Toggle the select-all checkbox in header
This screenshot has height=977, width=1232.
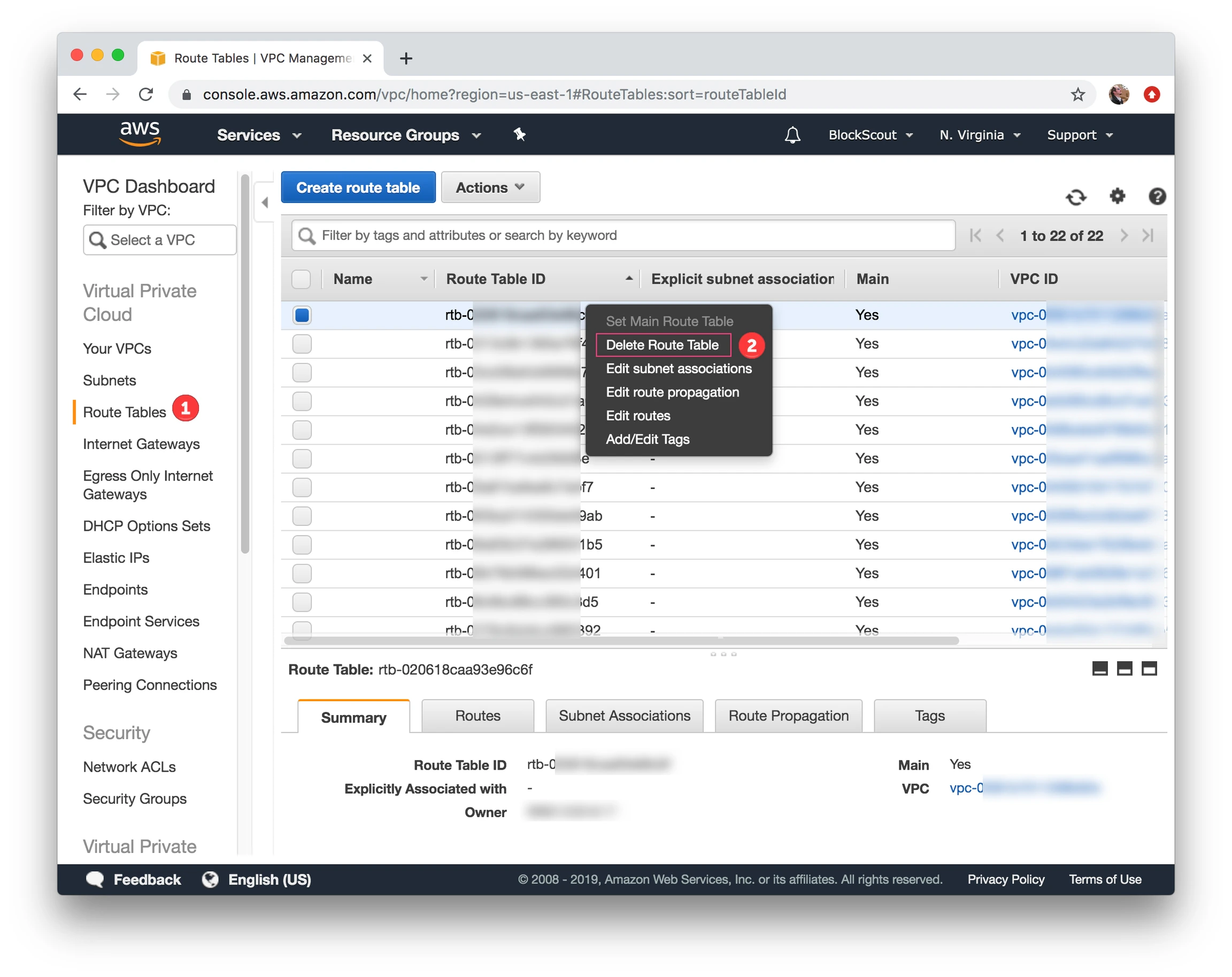[x=301, y=279]
